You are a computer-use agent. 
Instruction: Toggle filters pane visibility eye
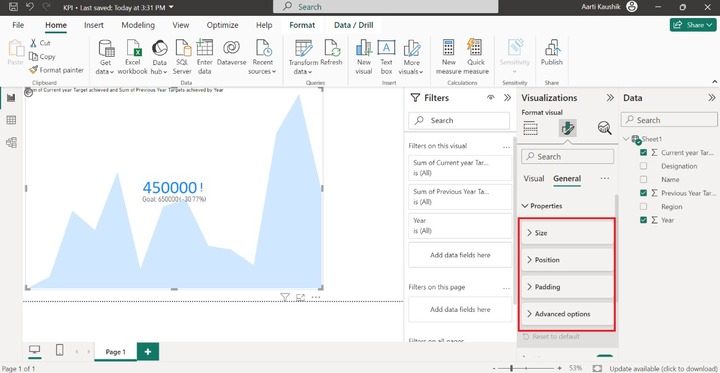(491, 98)
